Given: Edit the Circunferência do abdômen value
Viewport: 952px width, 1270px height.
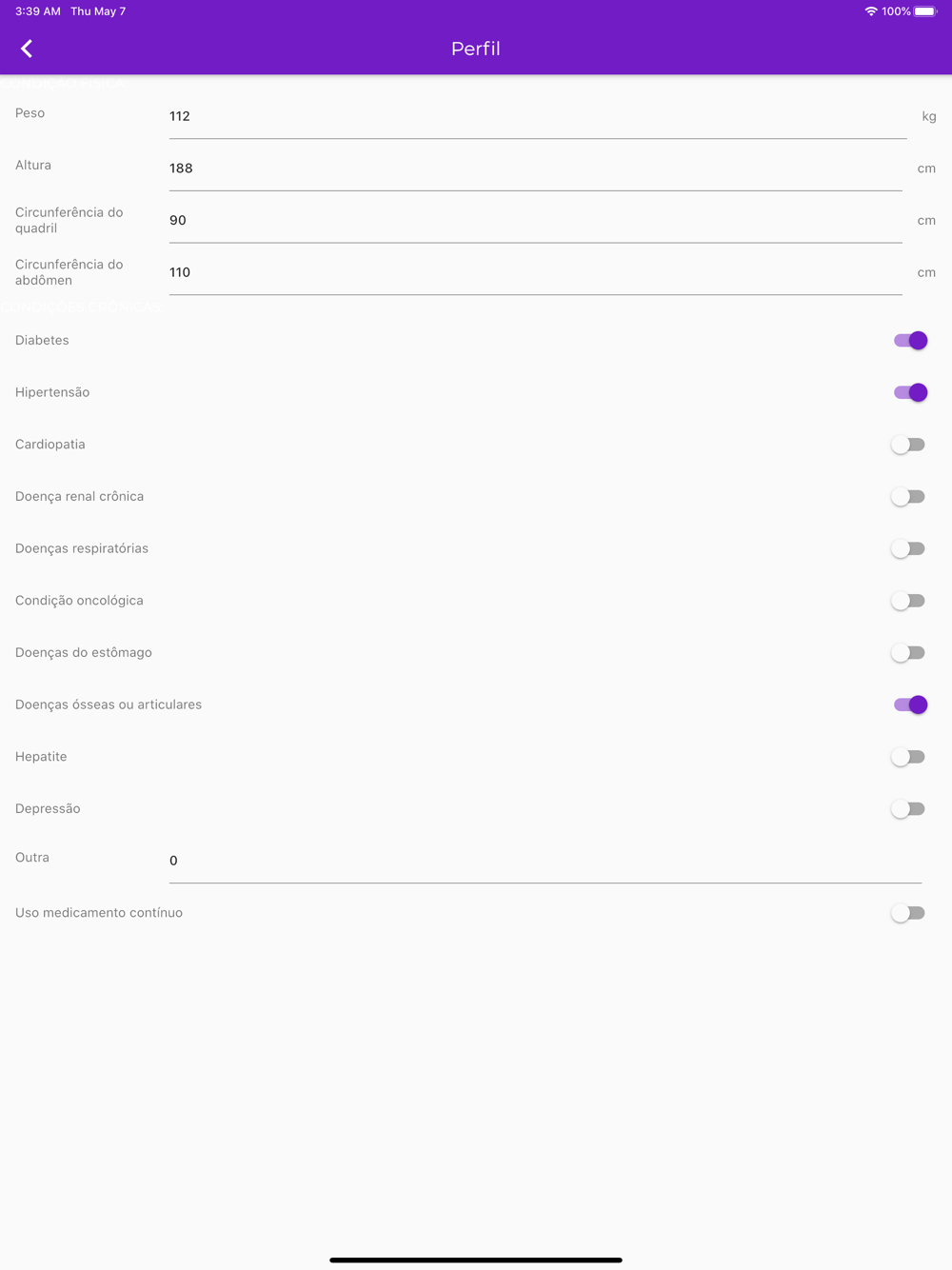Looking at the screenshot, I should click(x=536, y=272).
